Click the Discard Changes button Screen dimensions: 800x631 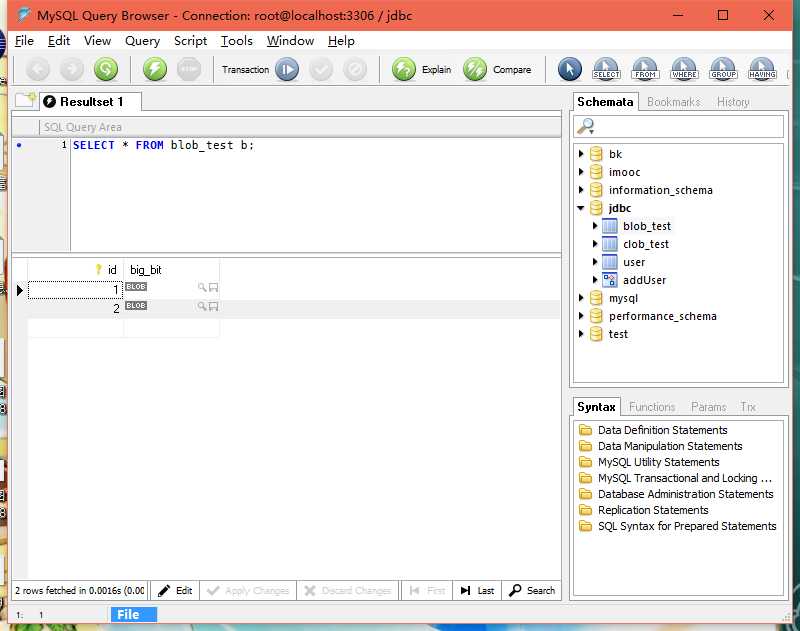point(348,591)
